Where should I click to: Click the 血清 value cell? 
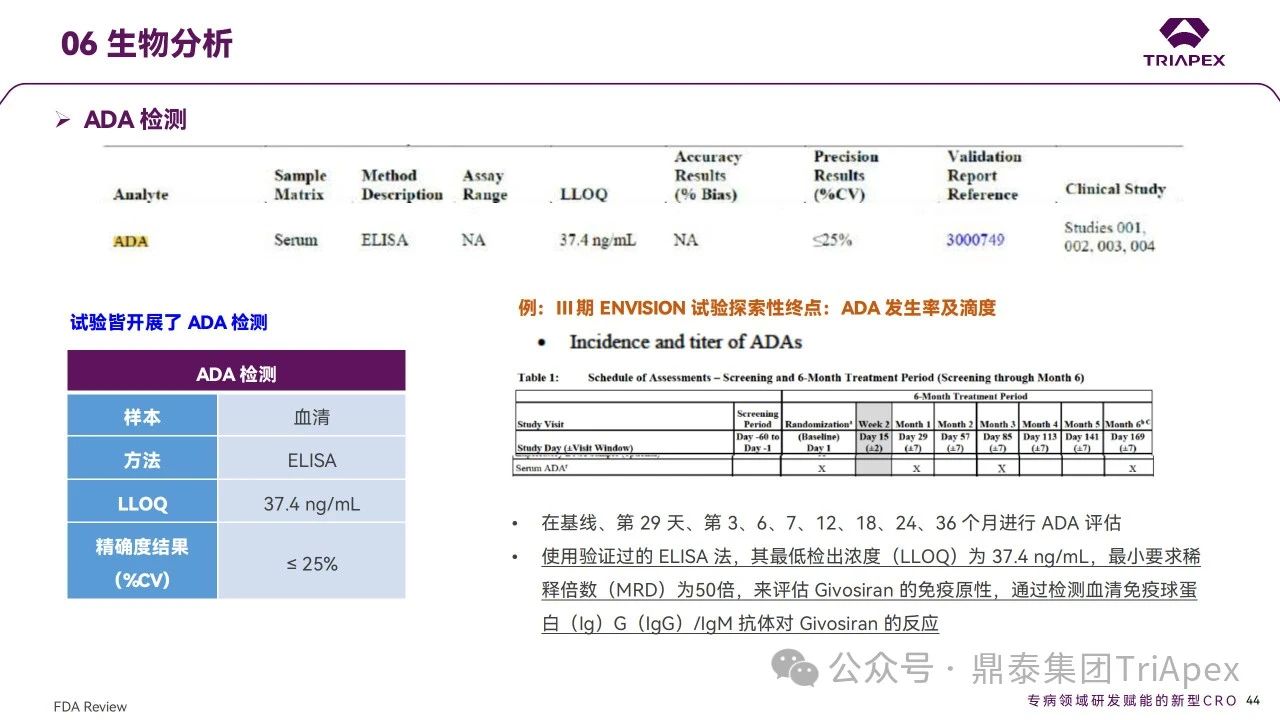pos(312,417)
